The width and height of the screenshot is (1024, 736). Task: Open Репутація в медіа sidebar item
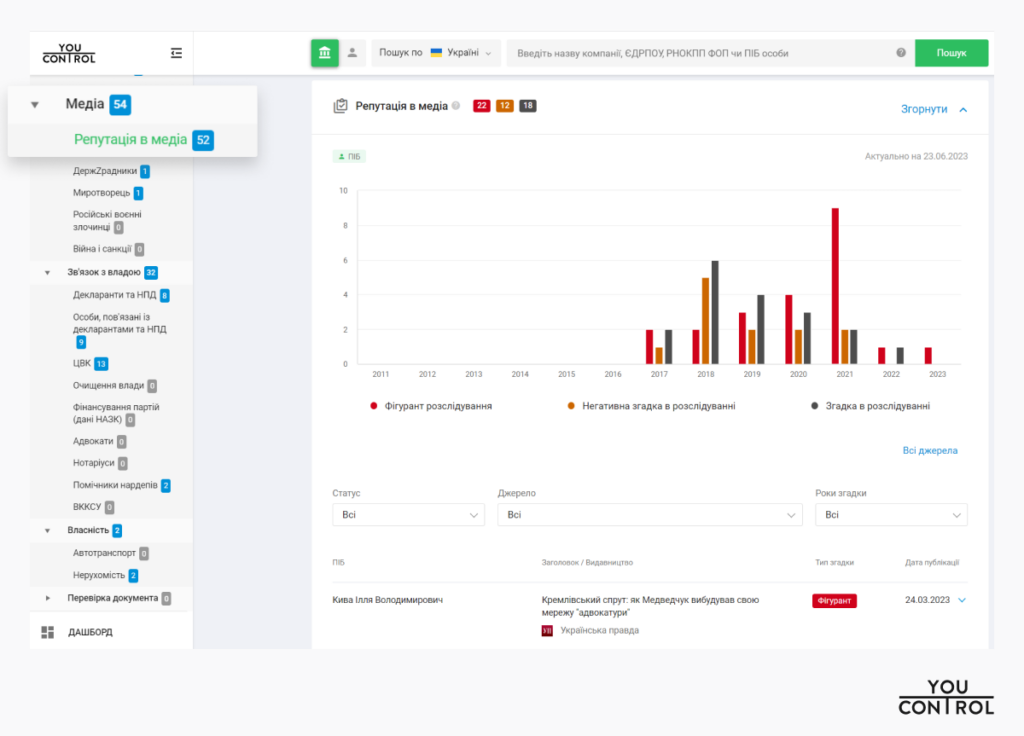click(x=130, y=140)
